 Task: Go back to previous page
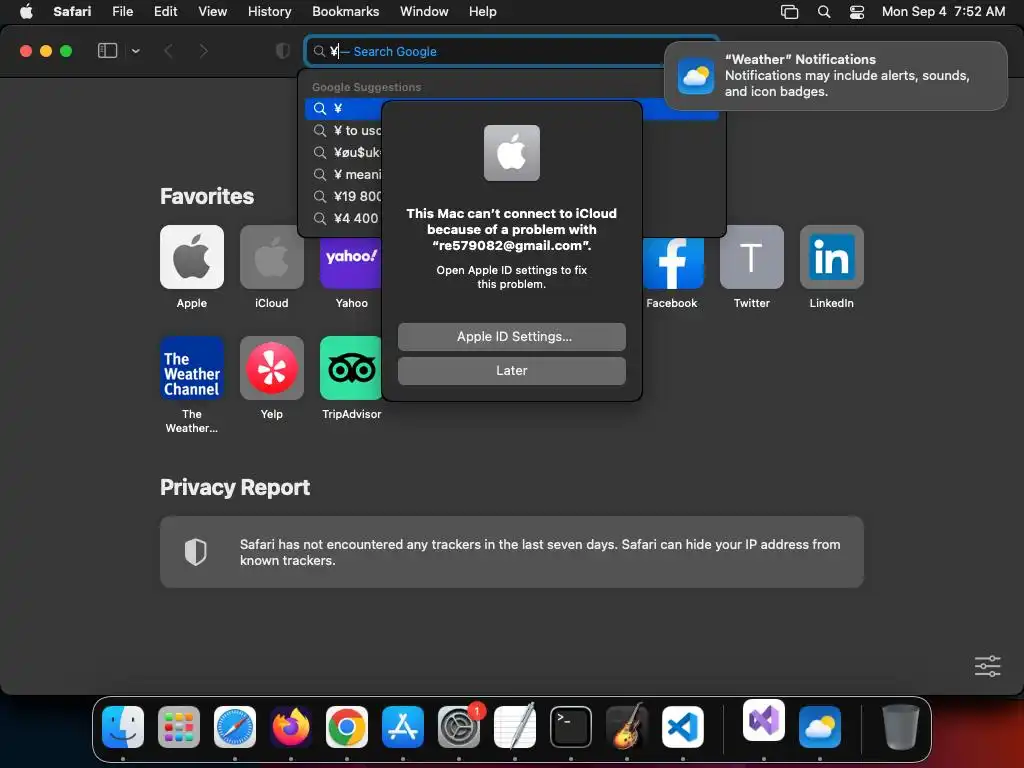[x=168, y=51]
